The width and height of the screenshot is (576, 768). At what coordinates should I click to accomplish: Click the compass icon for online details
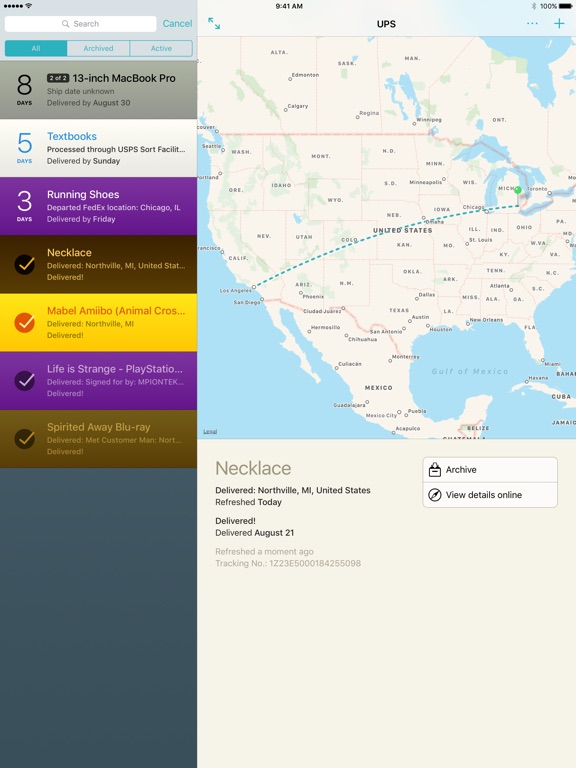(434, 495)
